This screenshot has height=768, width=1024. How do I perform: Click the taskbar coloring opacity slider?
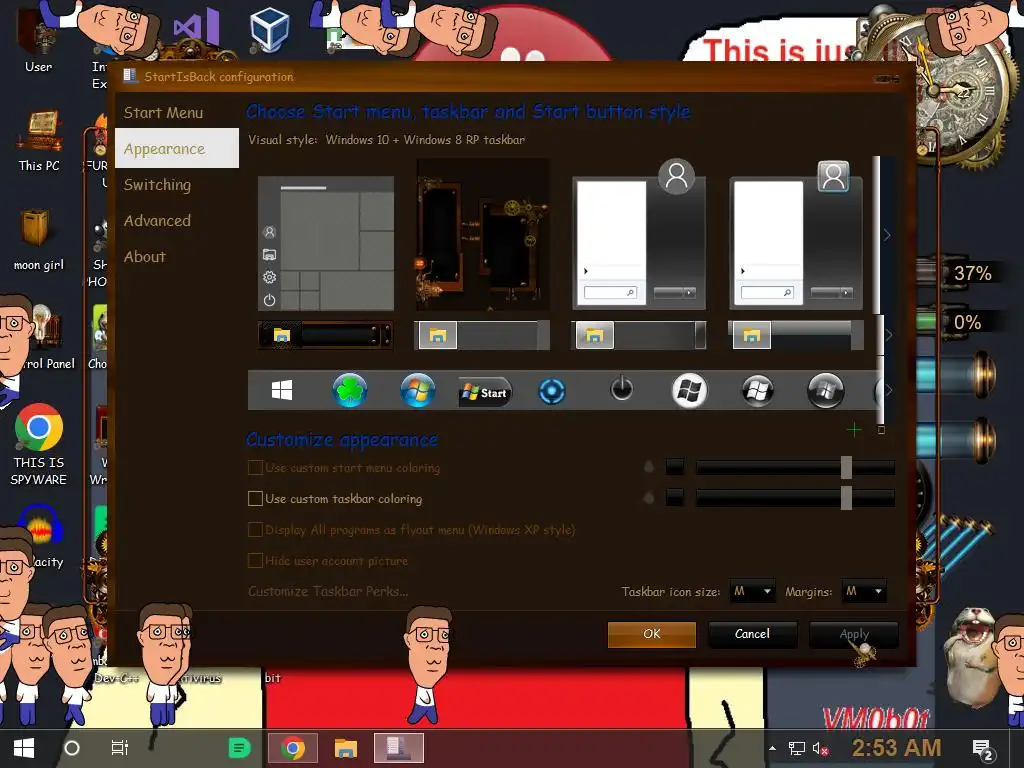(795, 498)
